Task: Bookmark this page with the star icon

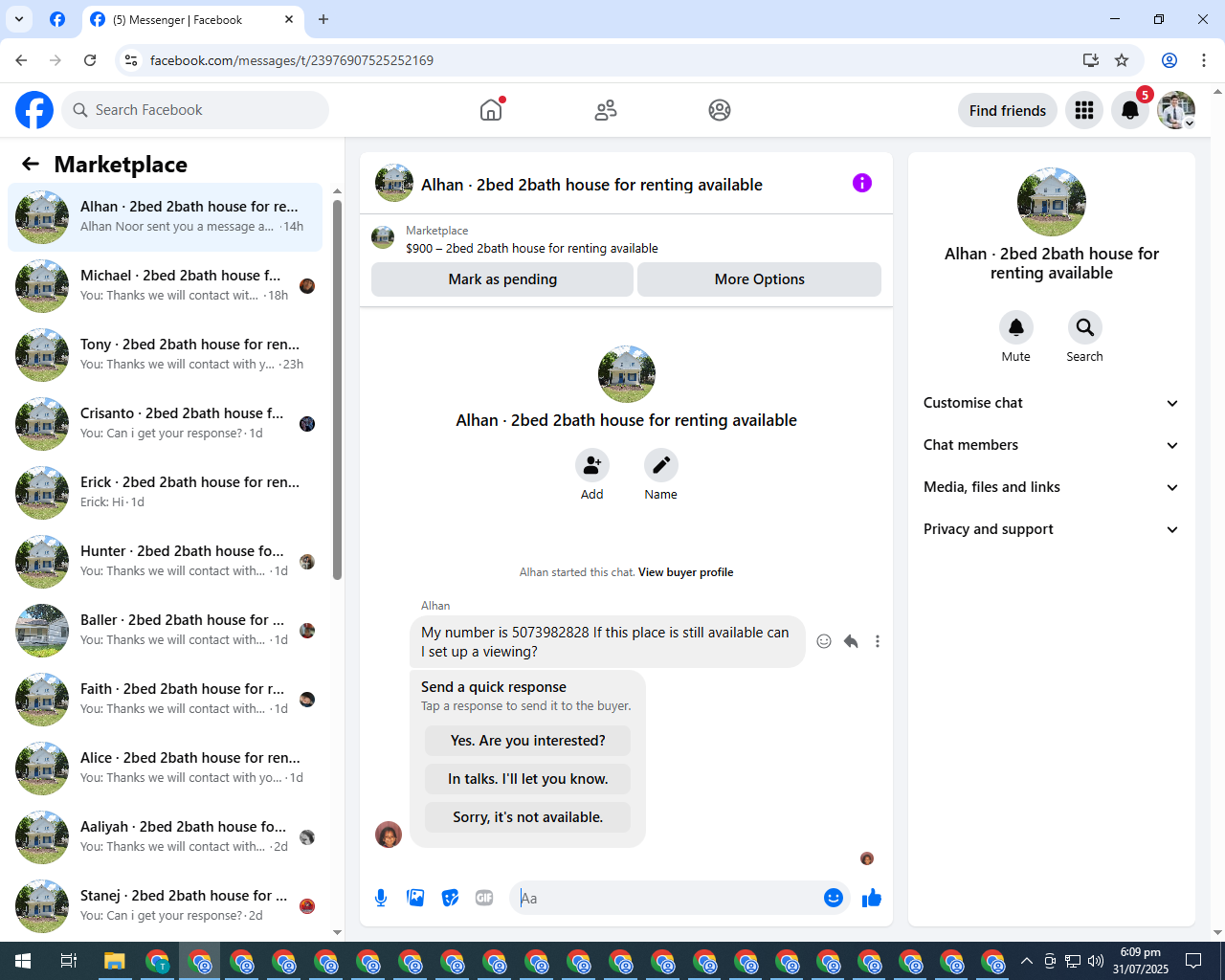Action: pos(1122,60)
